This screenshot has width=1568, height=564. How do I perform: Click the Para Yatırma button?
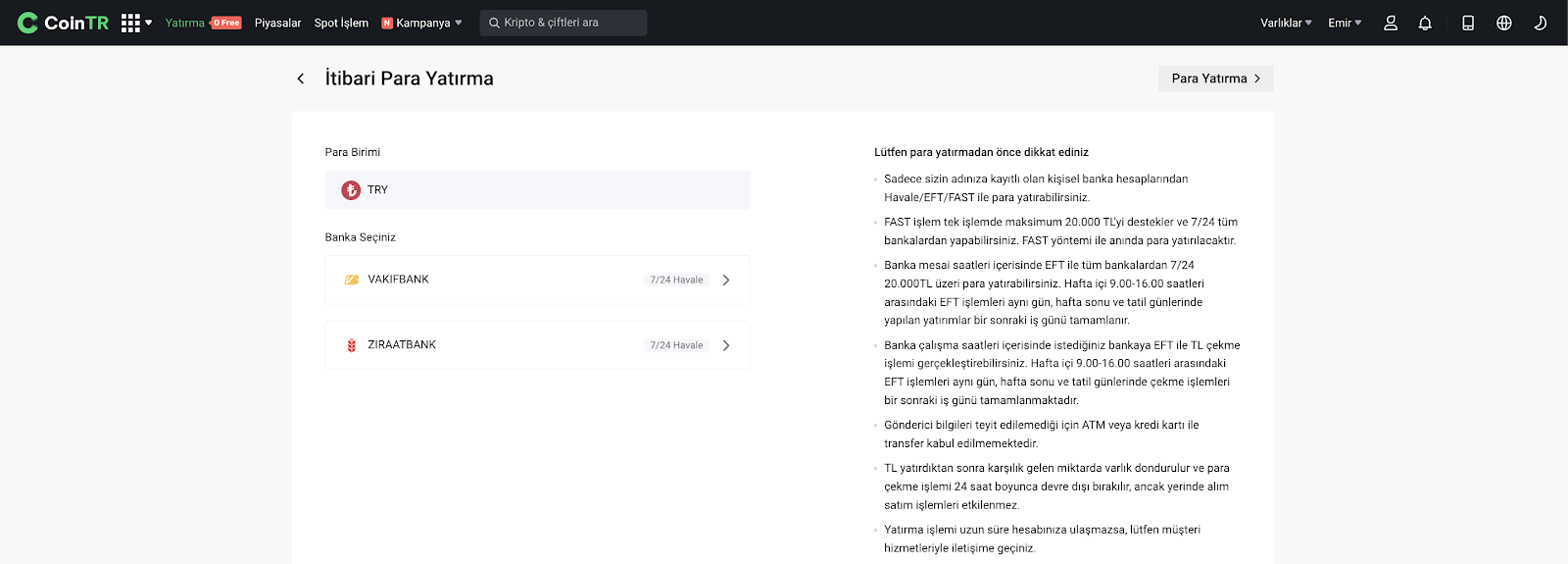1215,78
